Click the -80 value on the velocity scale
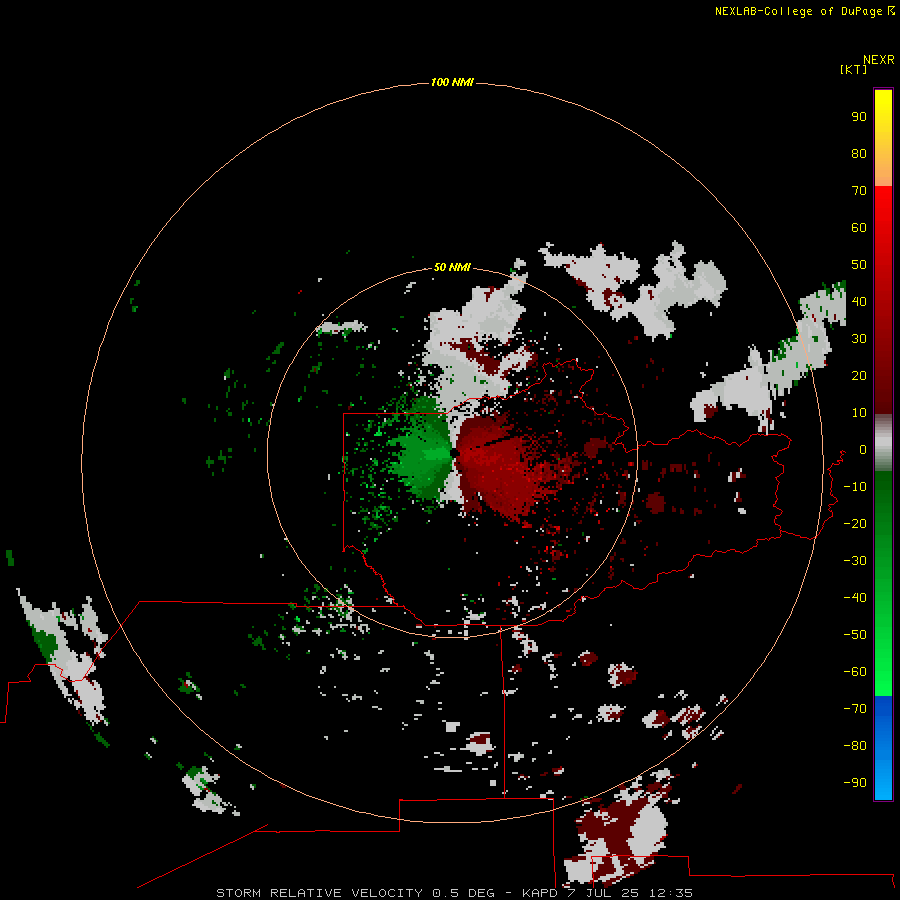The height and width of the screenshot is (900, 900). click(x=855, y=746)
